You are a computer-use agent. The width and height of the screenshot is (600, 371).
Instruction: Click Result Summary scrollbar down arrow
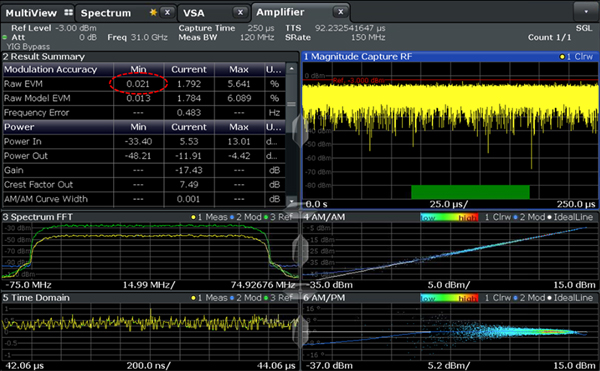point(292,201)
